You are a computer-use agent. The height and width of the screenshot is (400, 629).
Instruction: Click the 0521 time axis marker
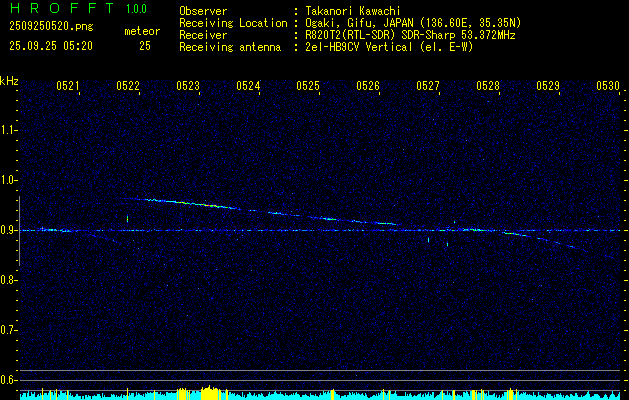tap(67, 86)
